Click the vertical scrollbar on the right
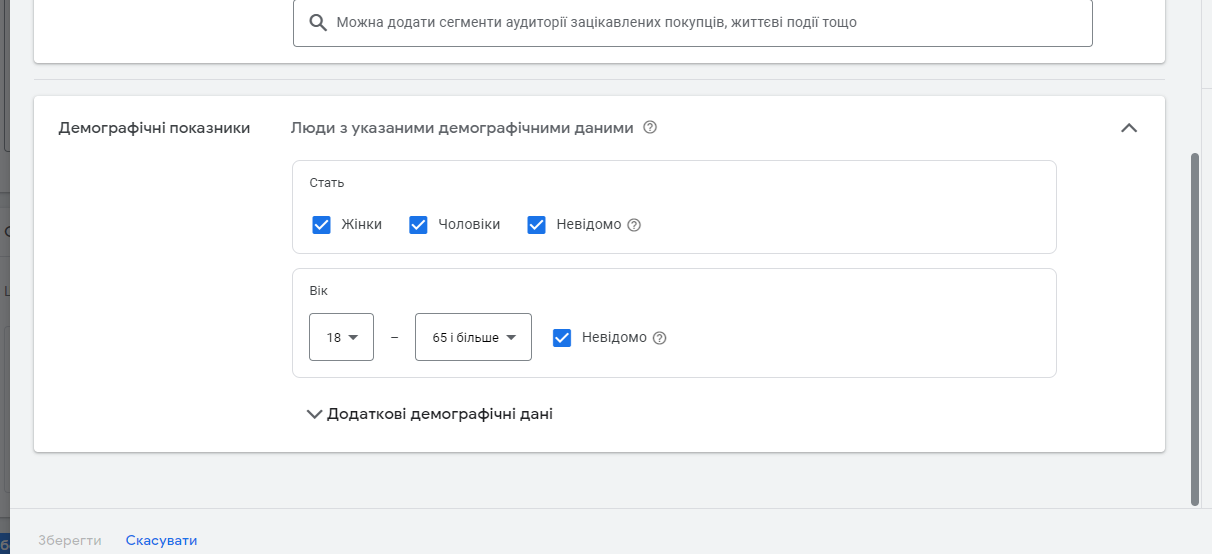1212x554 pixels. [1195, 330]
